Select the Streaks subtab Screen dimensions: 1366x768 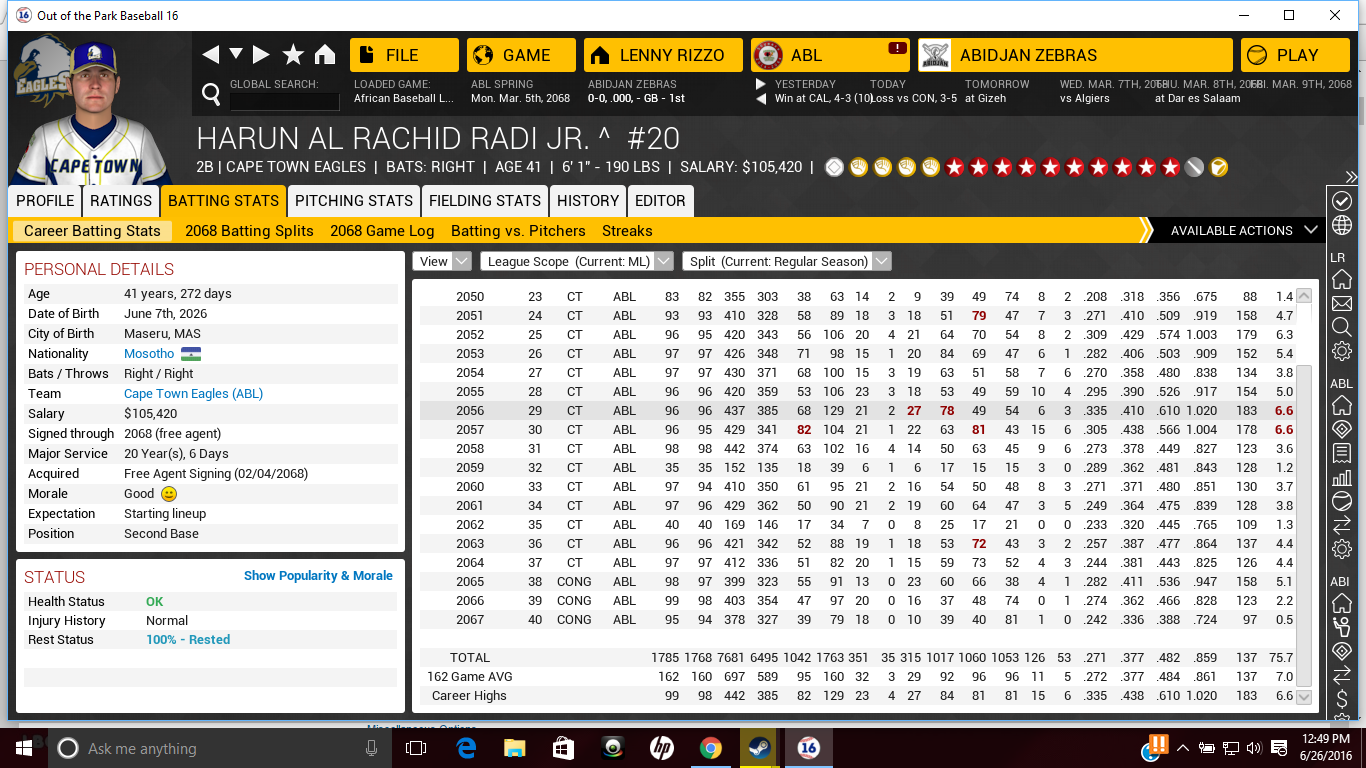point(627,231)
